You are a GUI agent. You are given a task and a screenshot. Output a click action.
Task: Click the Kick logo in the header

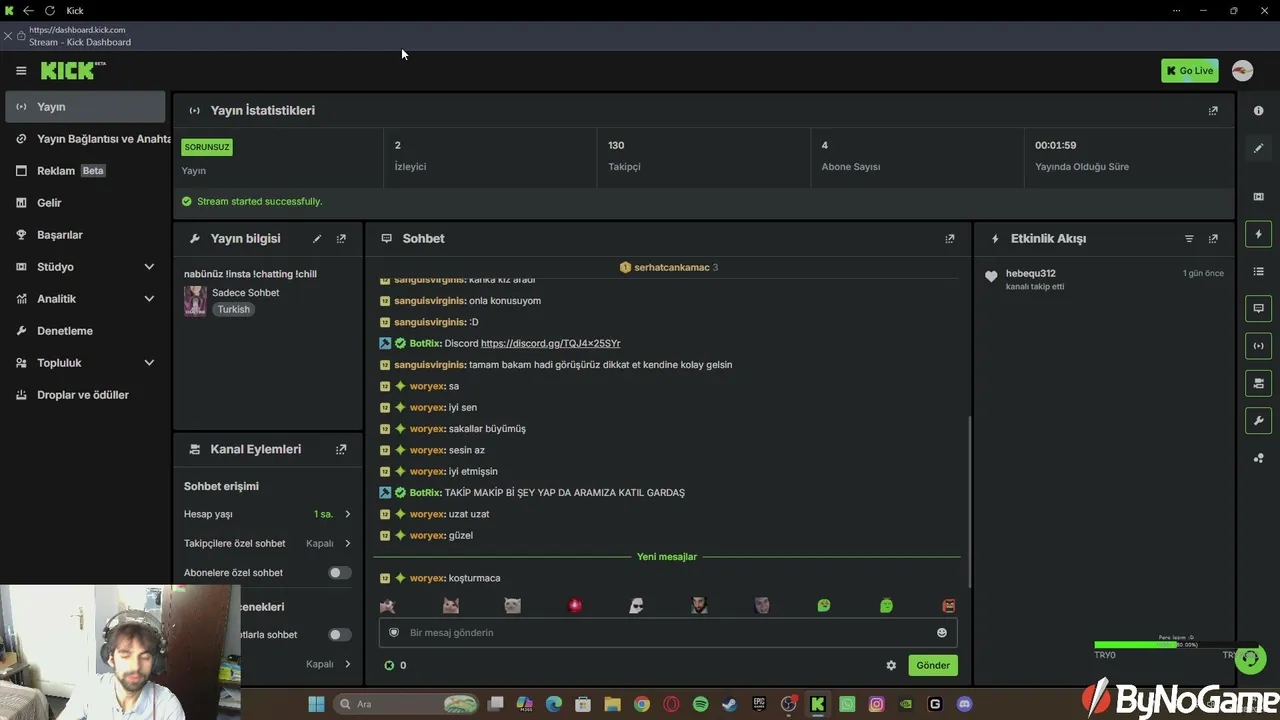(73, 71)
